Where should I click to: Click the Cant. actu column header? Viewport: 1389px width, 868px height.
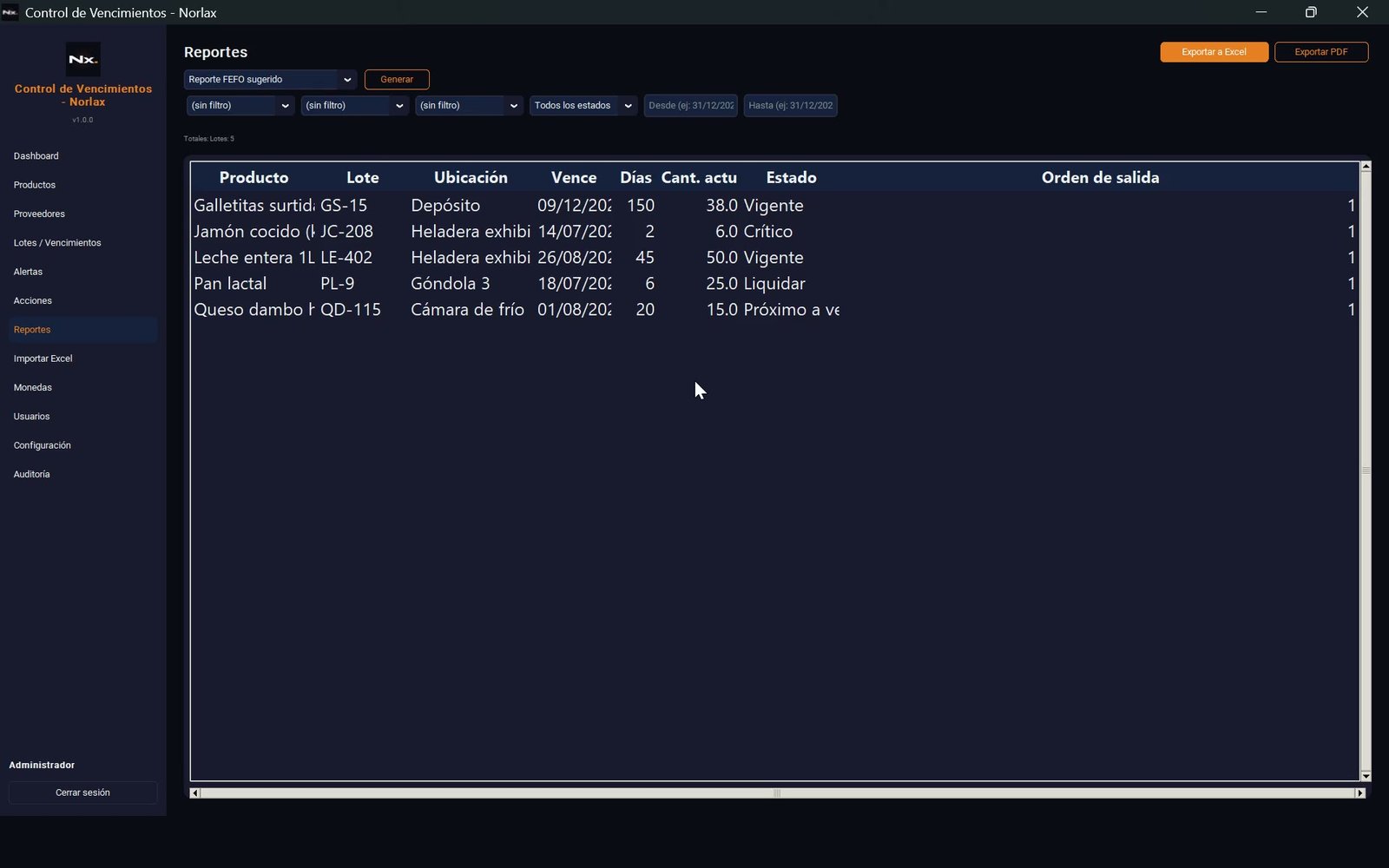699,177
